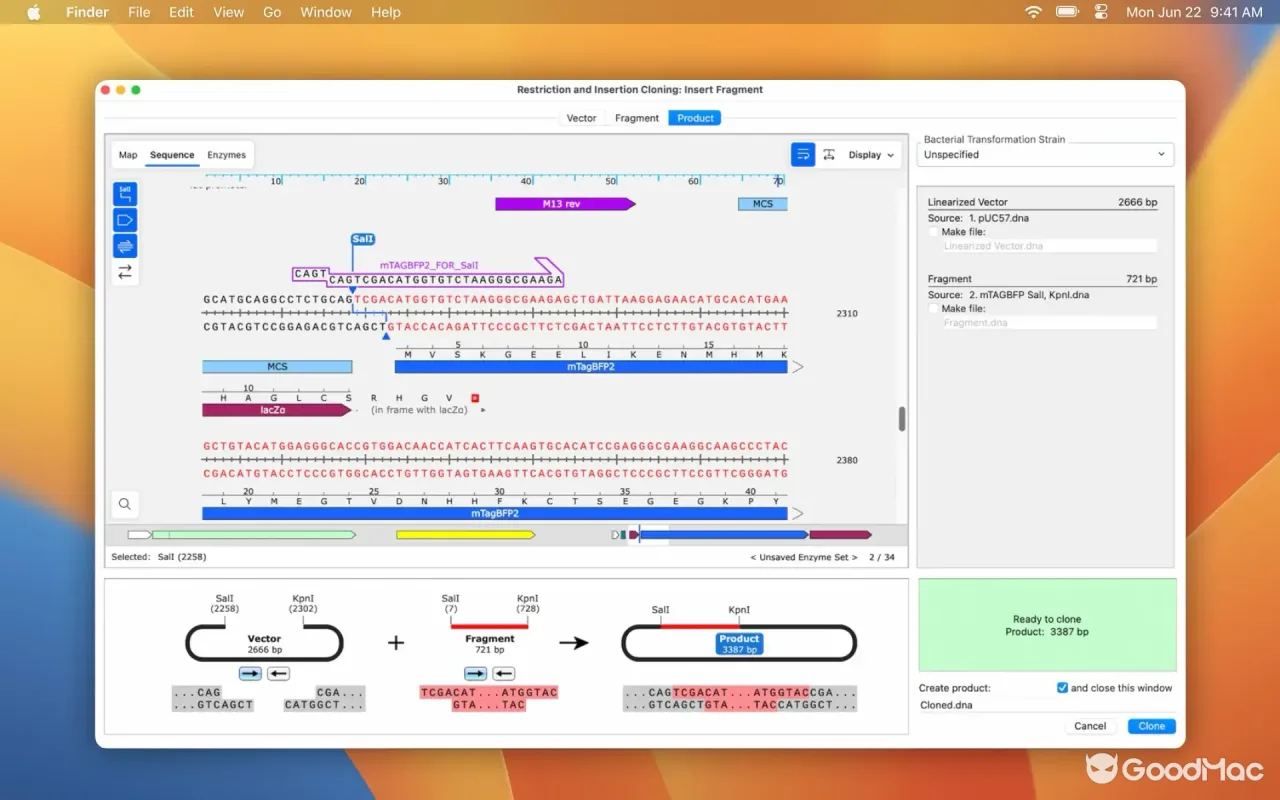Click the blue SalI enzyme flag above the sequence
The image size is (1280, 800).
point(363,239)
